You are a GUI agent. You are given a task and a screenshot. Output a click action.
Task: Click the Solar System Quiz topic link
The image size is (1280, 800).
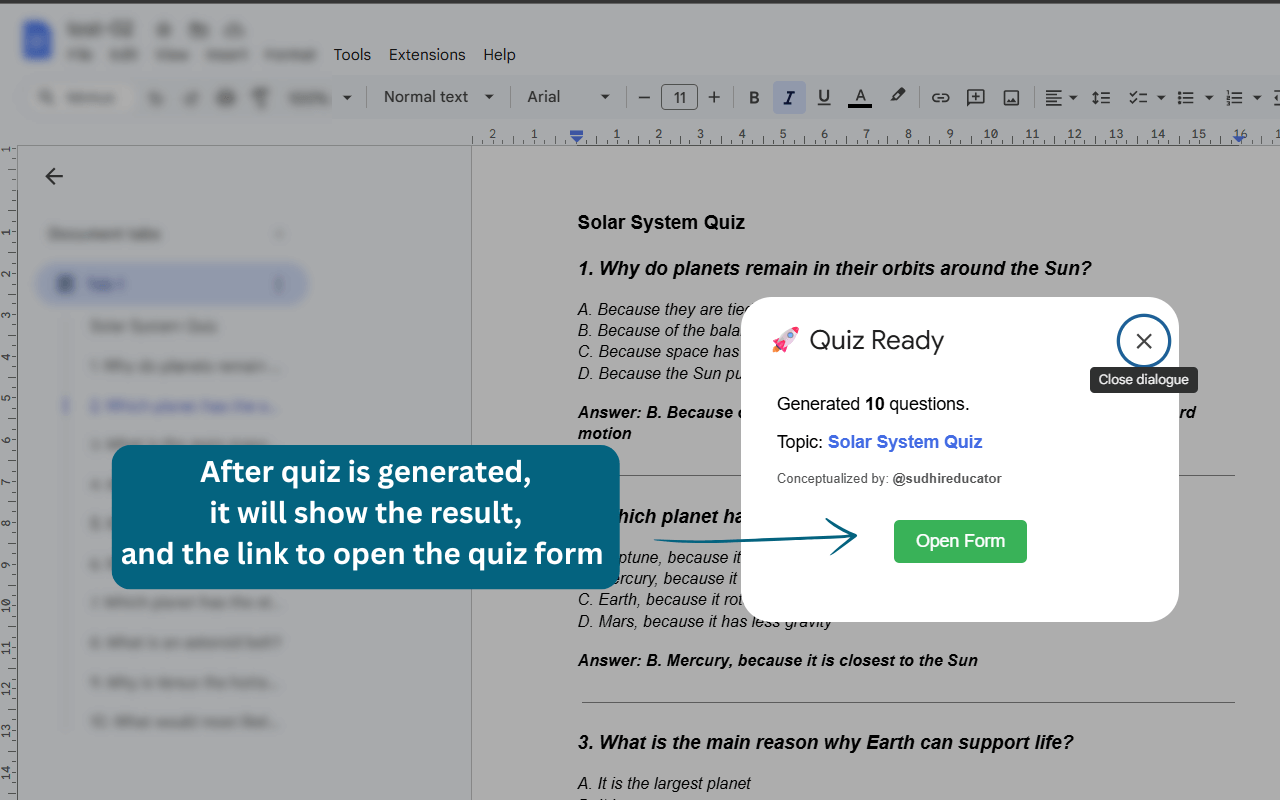click(905, 442)
